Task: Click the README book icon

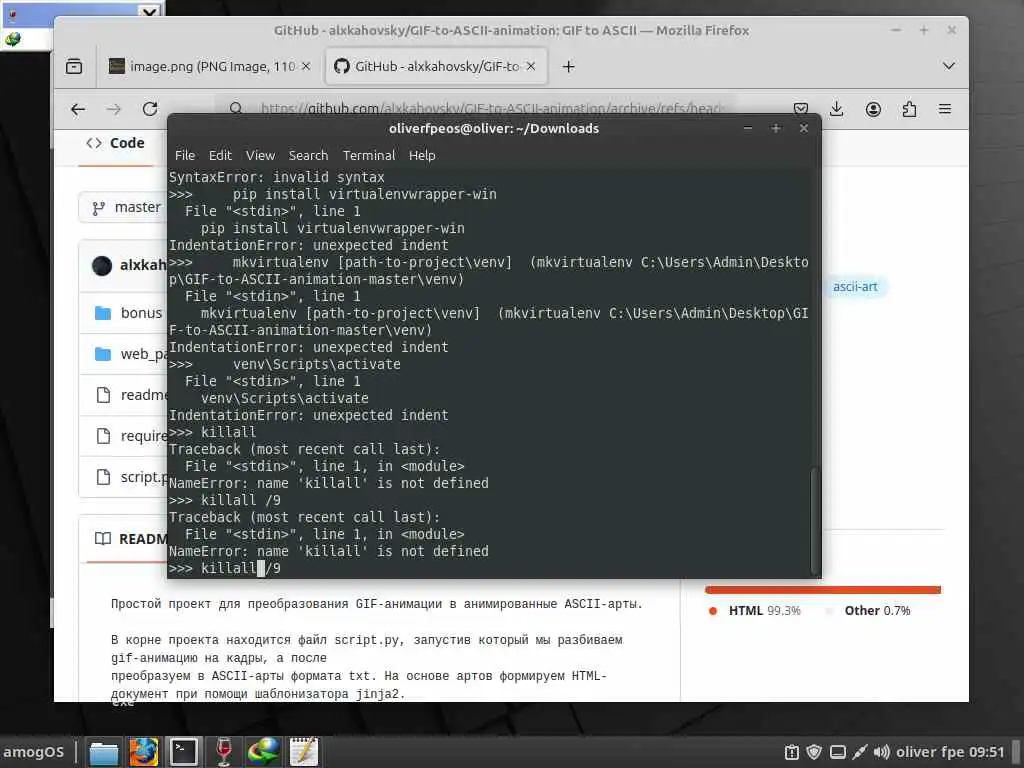Action: coord(103,539)
